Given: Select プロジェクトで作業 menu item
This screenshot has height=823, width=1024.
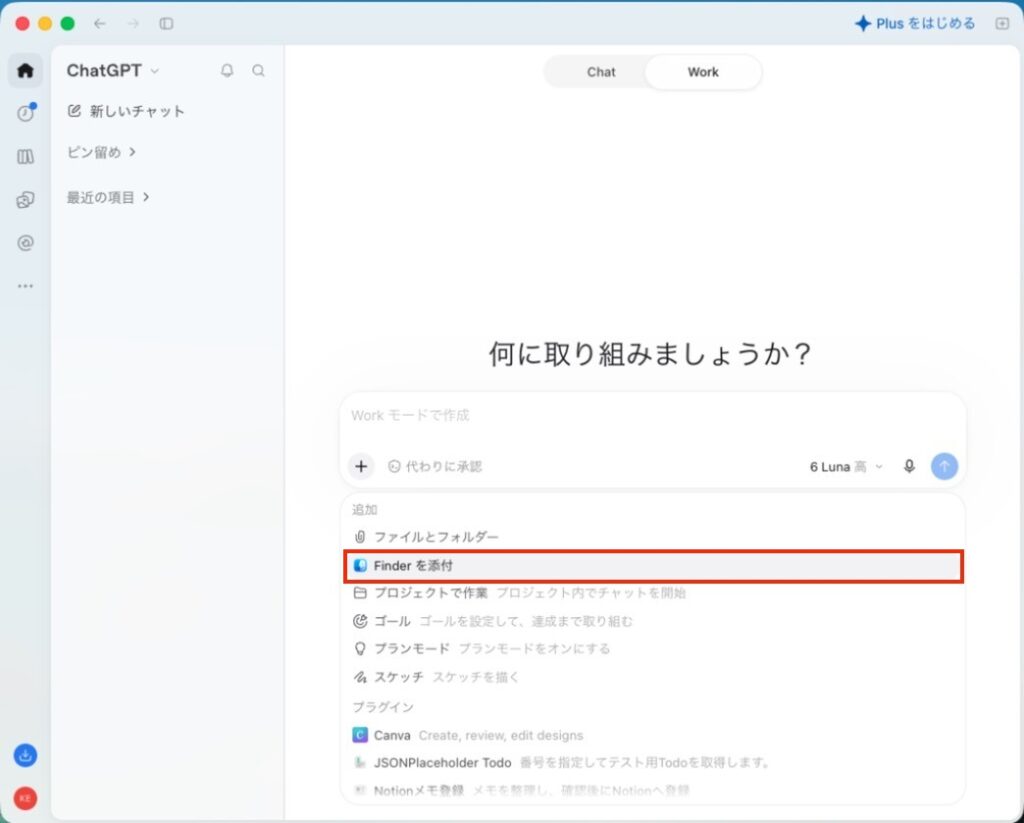Looking at the screenshot, I should click(653, 593).
